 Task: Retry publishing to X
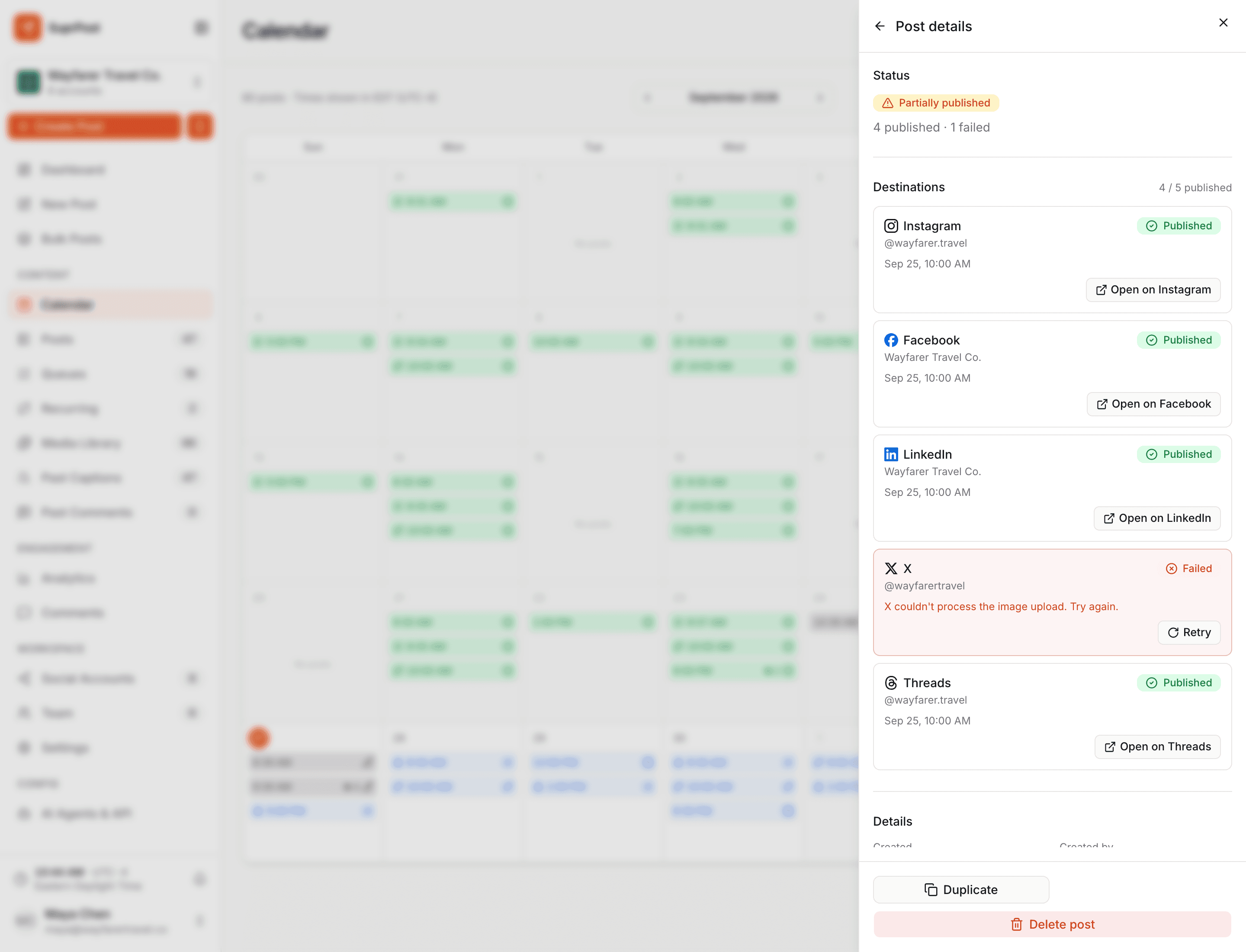(x=1189, y=632)
